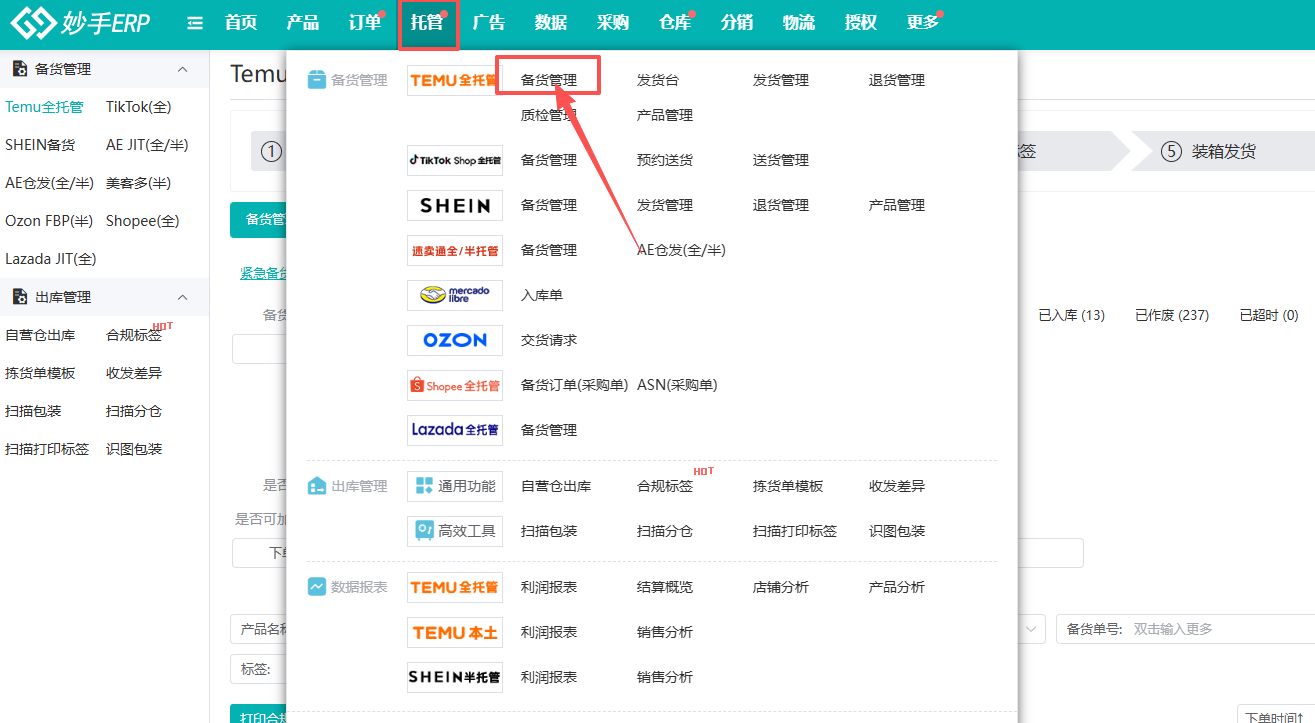Open the 更多 navigation menu
The width and height of the screenshot is (1315, 723).
pos(923,23)
